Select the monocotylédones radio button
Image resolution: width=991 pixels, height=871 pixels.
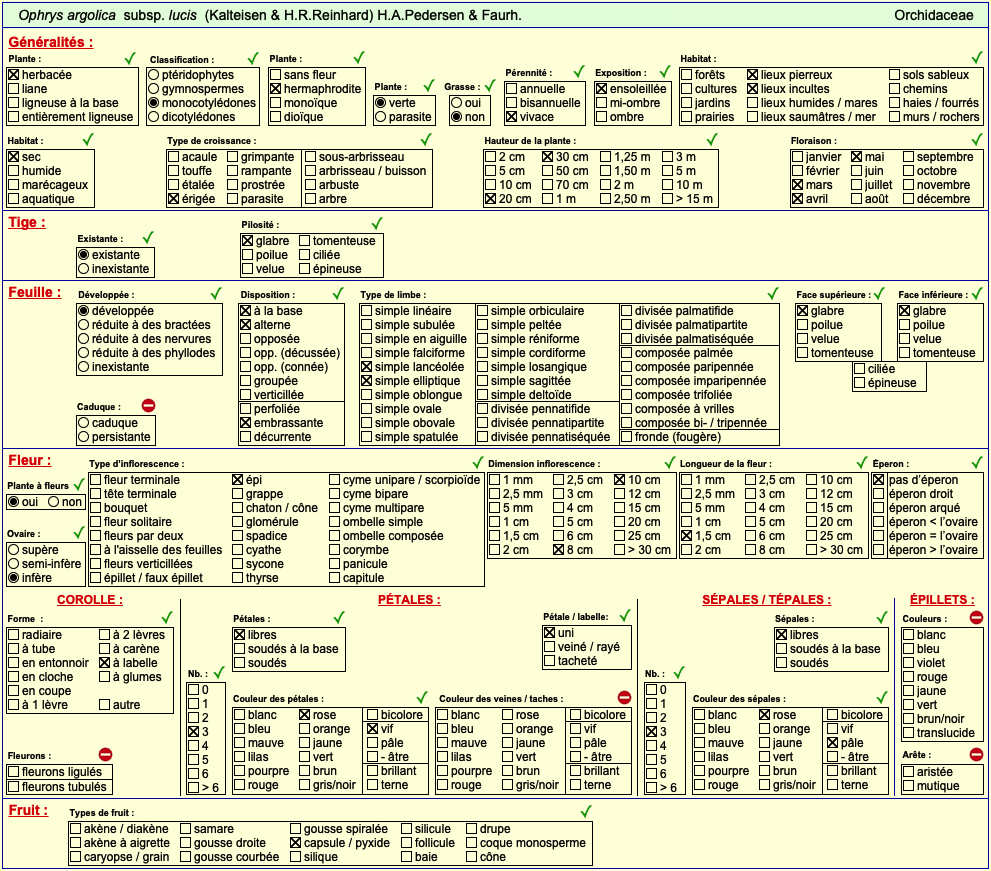154,103
